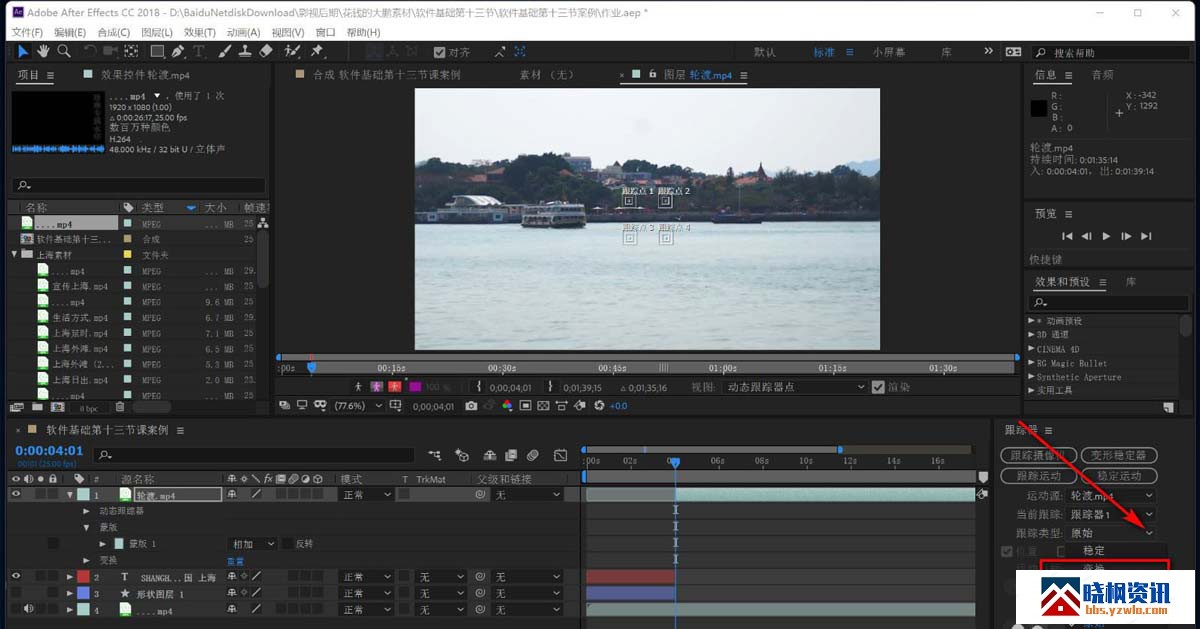Viewport: 1200px width, 629px height.
Task: Toggle the mask lock for 蒙版 1
Action: click(x=52, y=544)
